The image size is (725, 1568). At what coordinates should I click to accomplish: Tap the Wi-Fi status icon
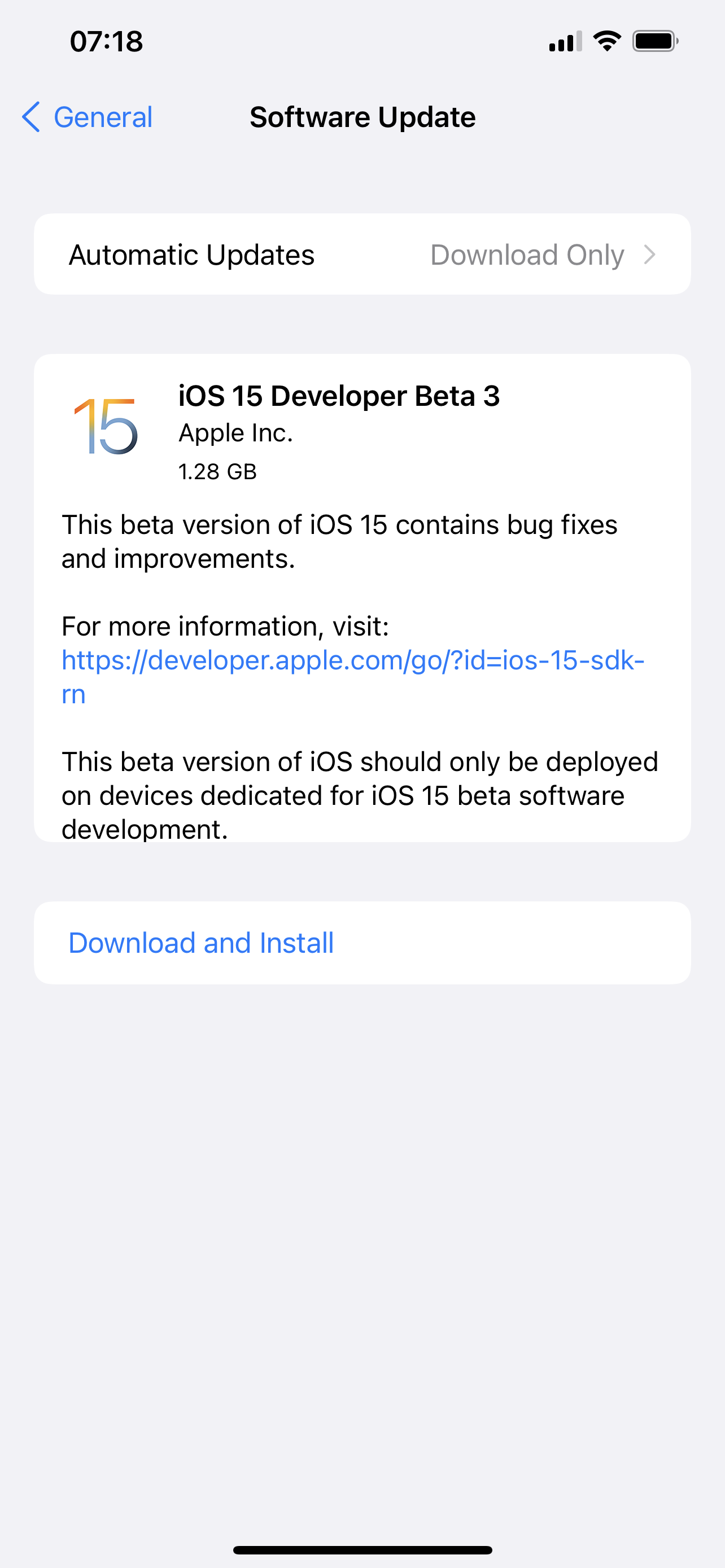[x=606, y=41]
